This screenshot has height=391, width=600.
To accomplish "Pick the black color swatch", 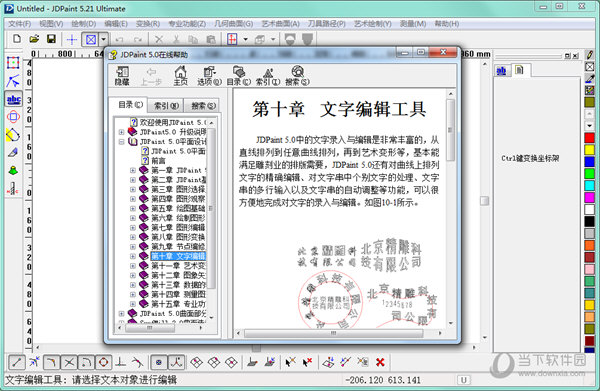I will click(x=589, y=221).
